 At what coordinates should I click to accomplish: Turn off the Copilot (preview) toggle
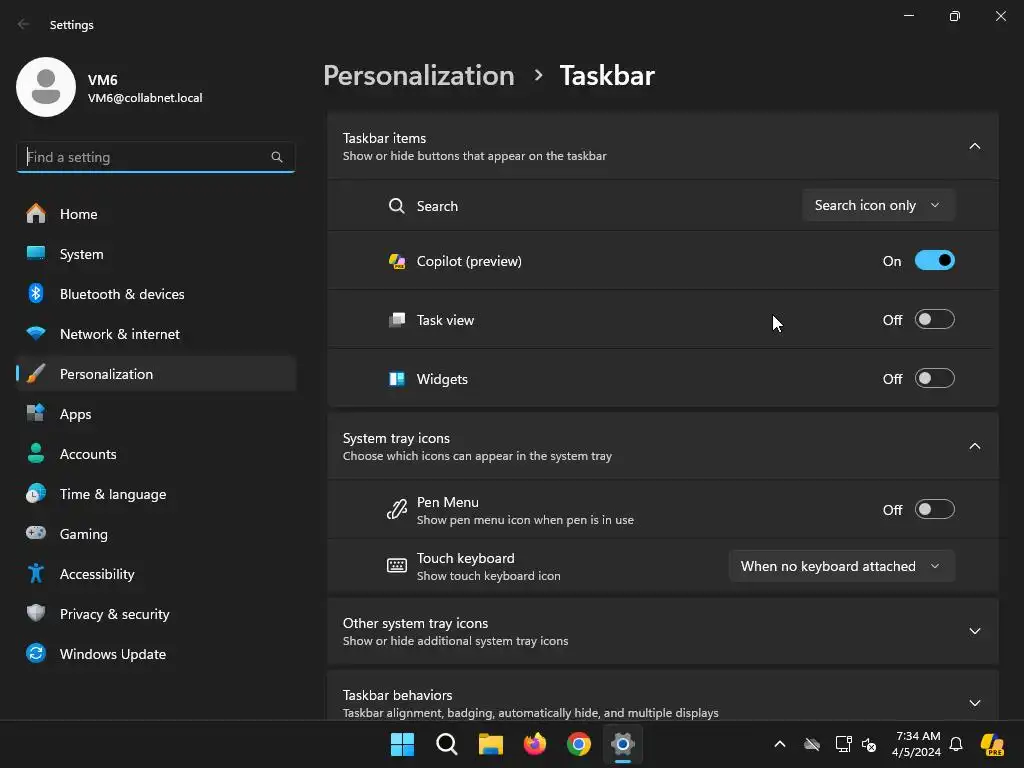tap(935, 261)
